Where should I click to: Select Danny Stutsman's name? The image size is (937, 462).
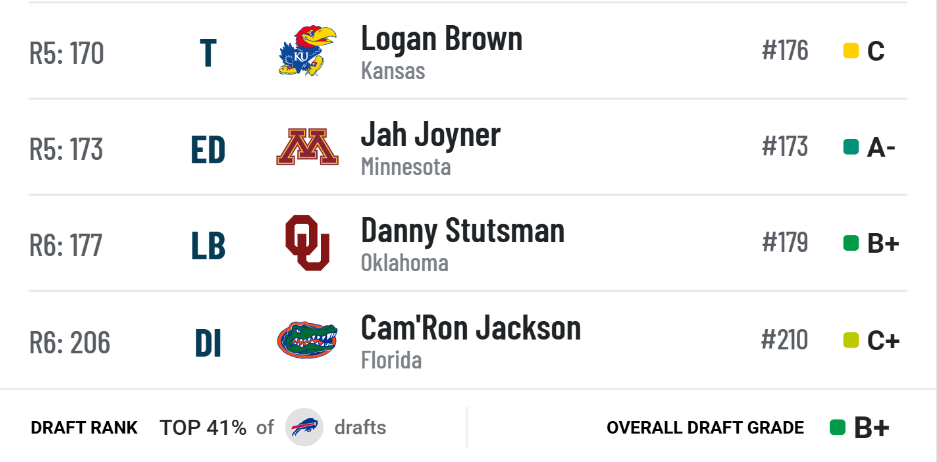pos(463,231)
